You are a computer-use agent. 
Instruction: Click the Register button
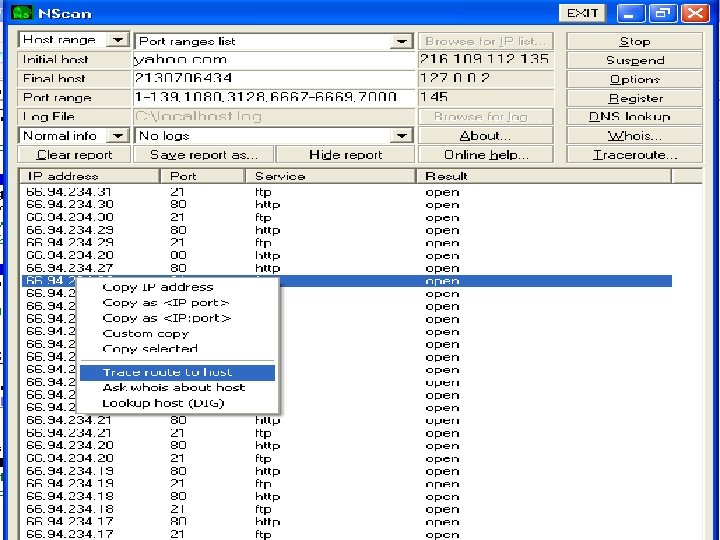pyautogui.click(x=635, y=98)
